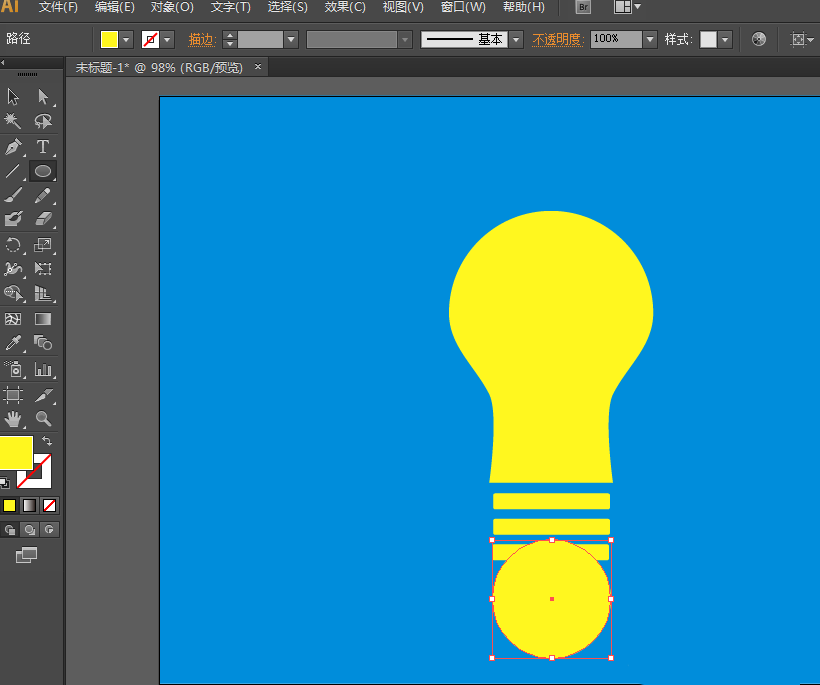
Task: Open Adobe Bridge with the Br icon
Action: tap(584, 7)
